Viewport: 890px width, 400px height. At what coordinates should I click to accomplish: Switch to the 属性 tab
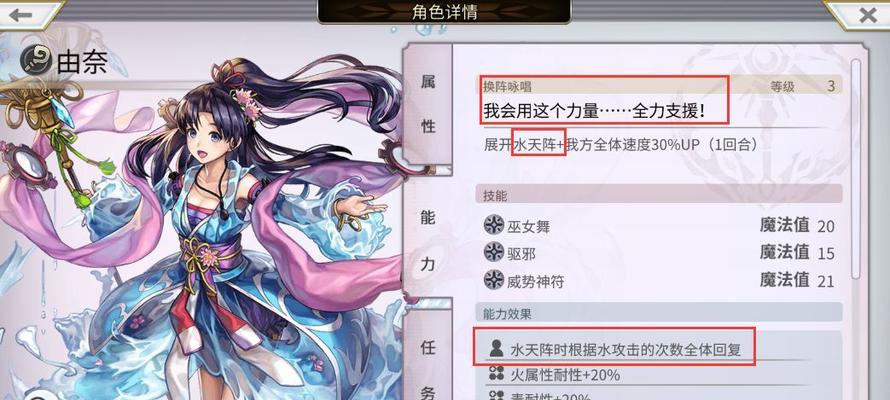[427, 104]
